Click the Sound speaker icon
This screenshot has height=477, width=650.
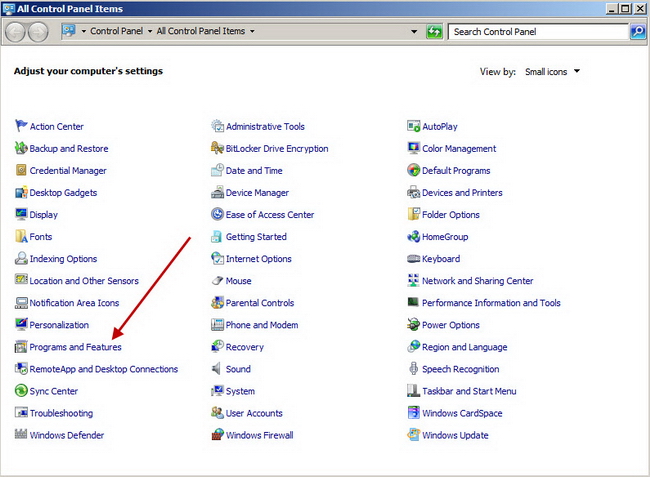click(x=216, y=368)
